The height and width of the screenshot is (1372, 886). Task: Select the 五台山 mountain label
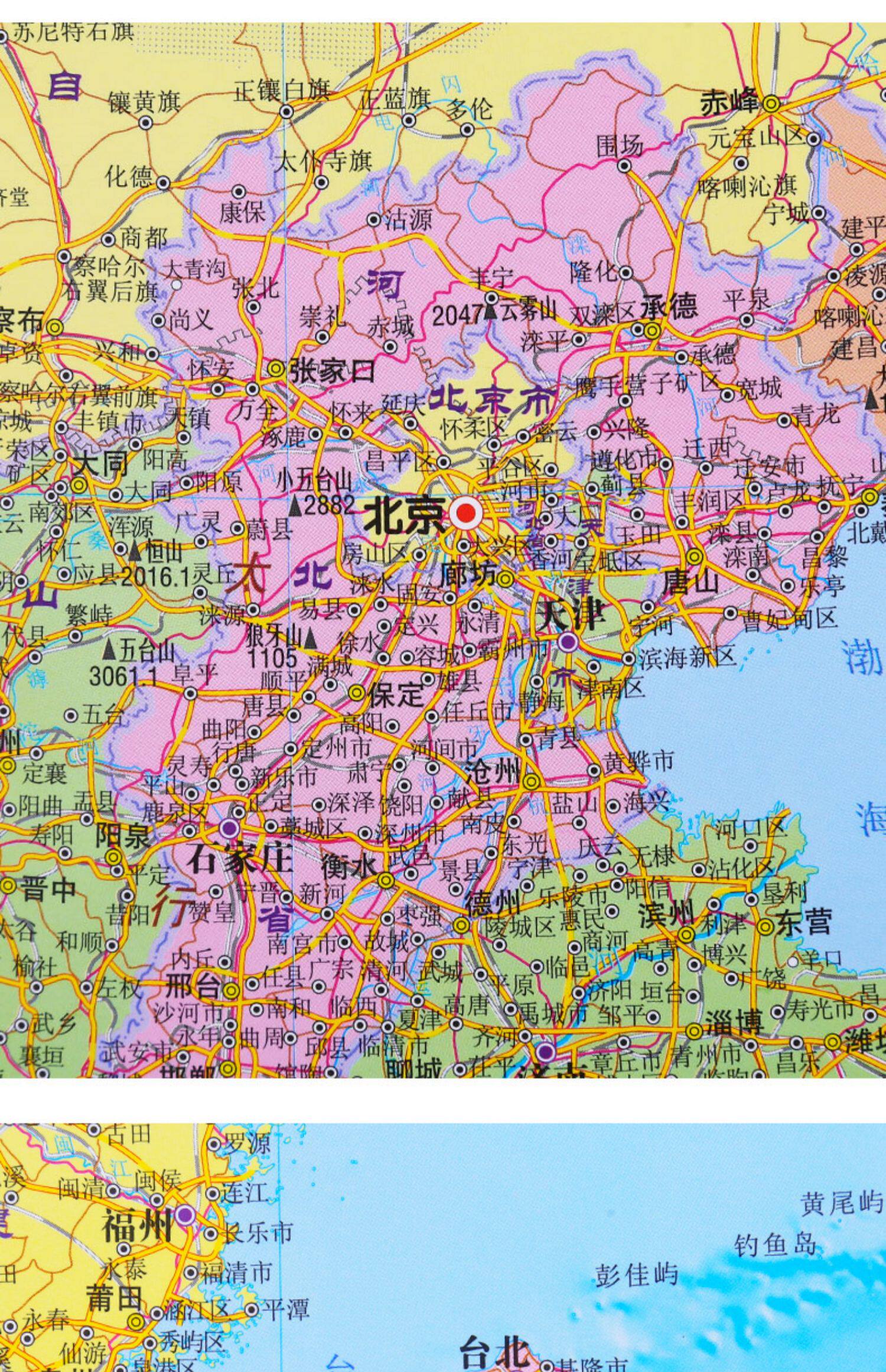click(x=146, y=651)
